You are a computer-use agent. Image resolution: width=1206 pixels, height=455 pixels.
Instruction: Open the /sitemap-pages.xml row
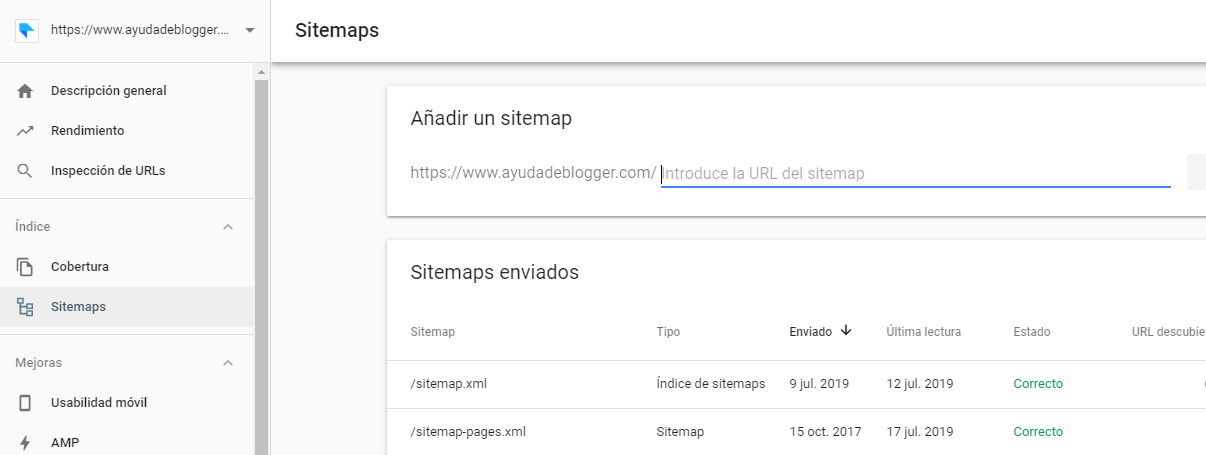796,432
